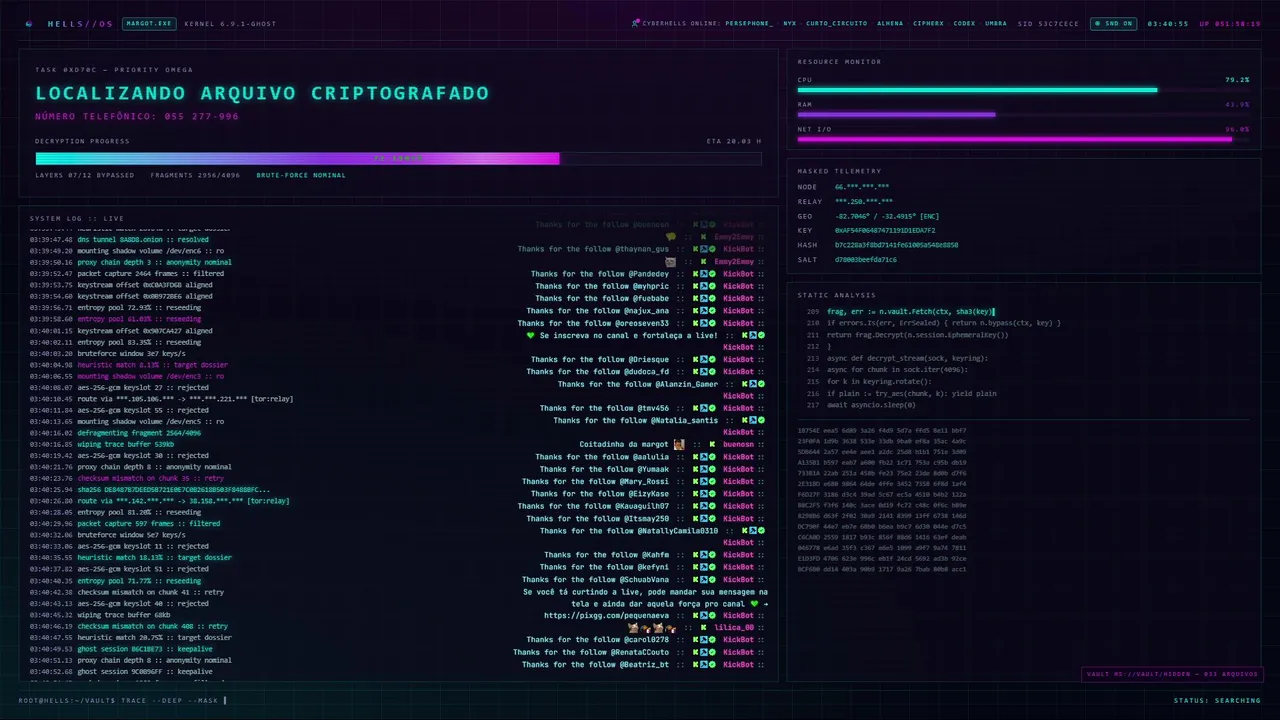
Task: Click the 'ETA 20.03 H' readout
Action: (734, 141)
